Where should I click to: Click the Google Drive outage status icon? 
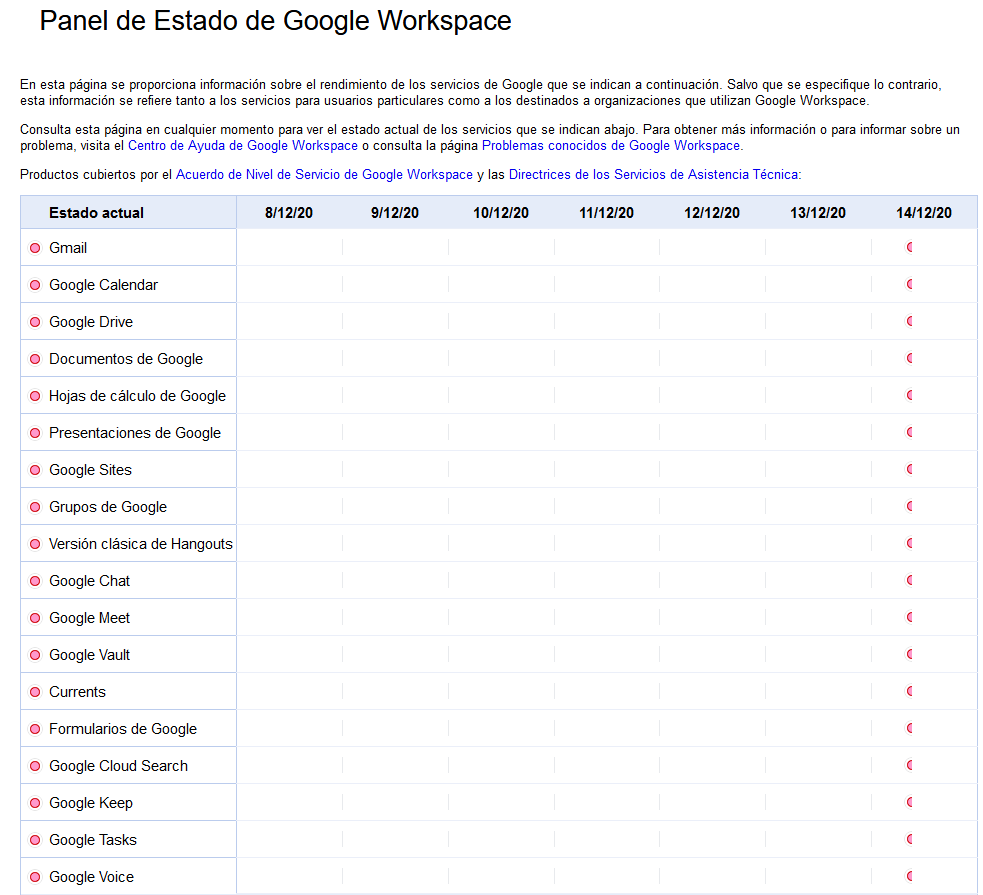(35, 322)
